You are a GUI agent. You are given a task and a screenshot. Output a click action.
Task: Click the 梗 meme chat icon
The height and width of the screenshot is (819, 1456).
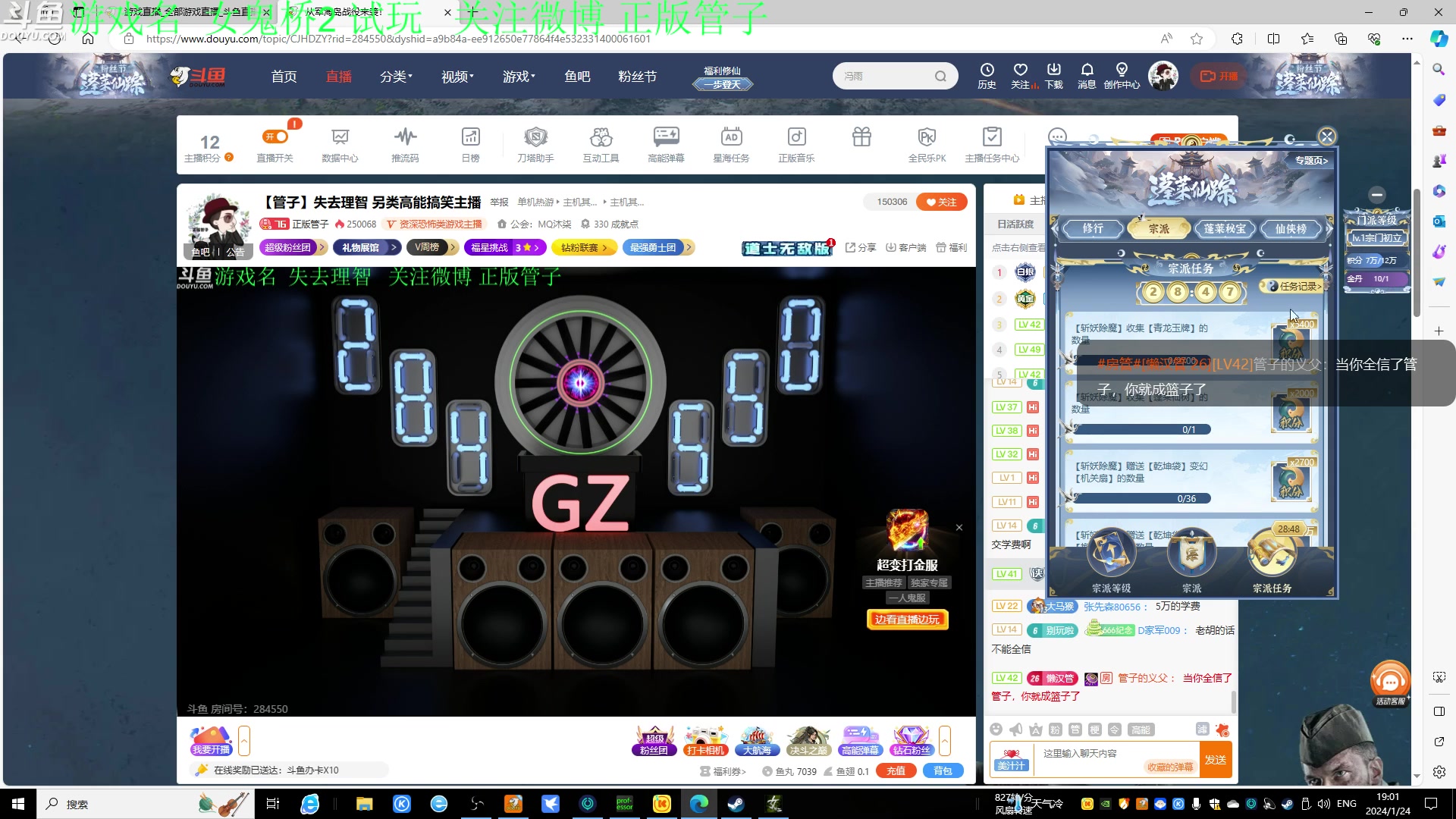pyautogui.click(x=1095, y=730)
